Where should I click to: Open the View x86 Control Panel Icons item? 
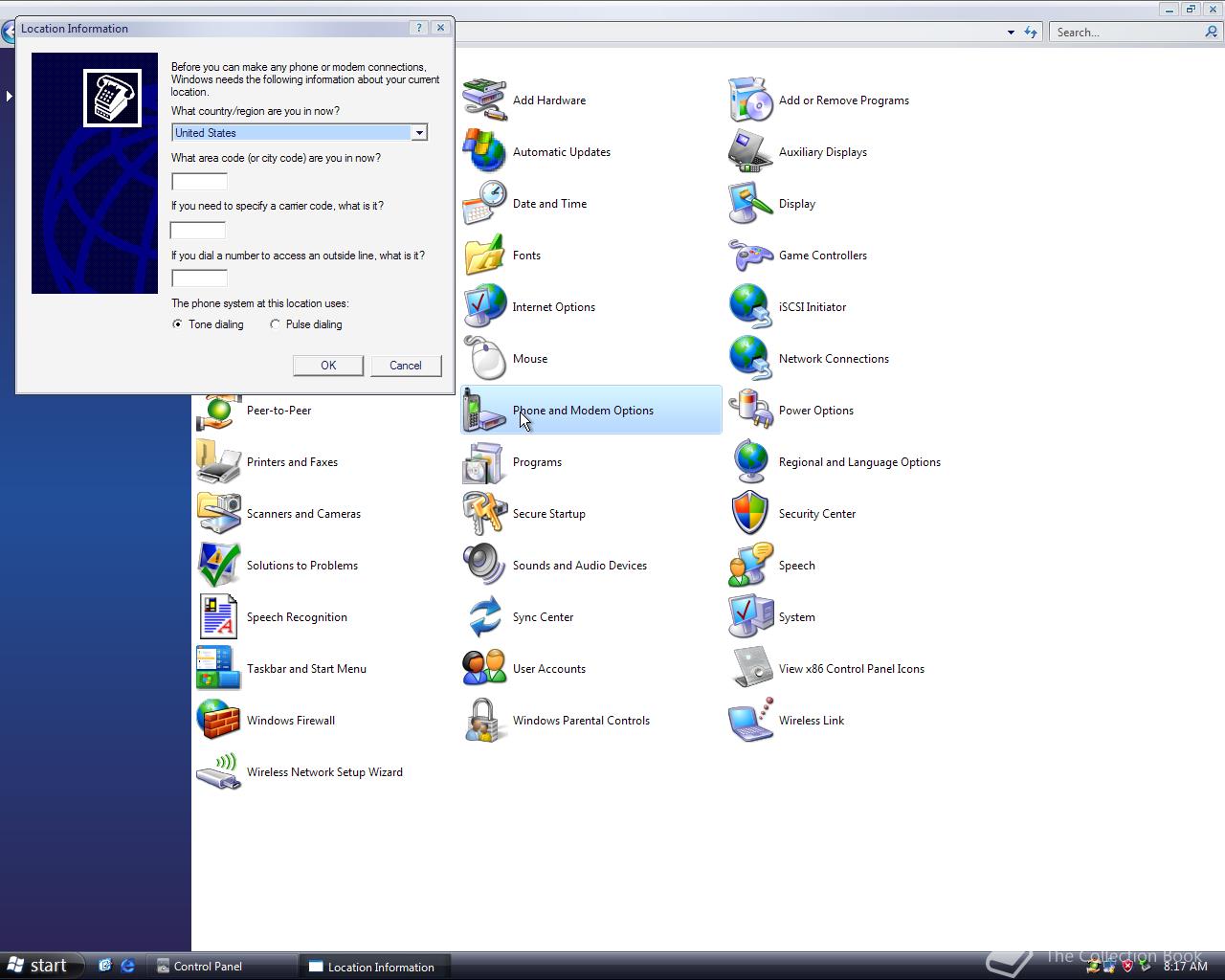[750, 668]
